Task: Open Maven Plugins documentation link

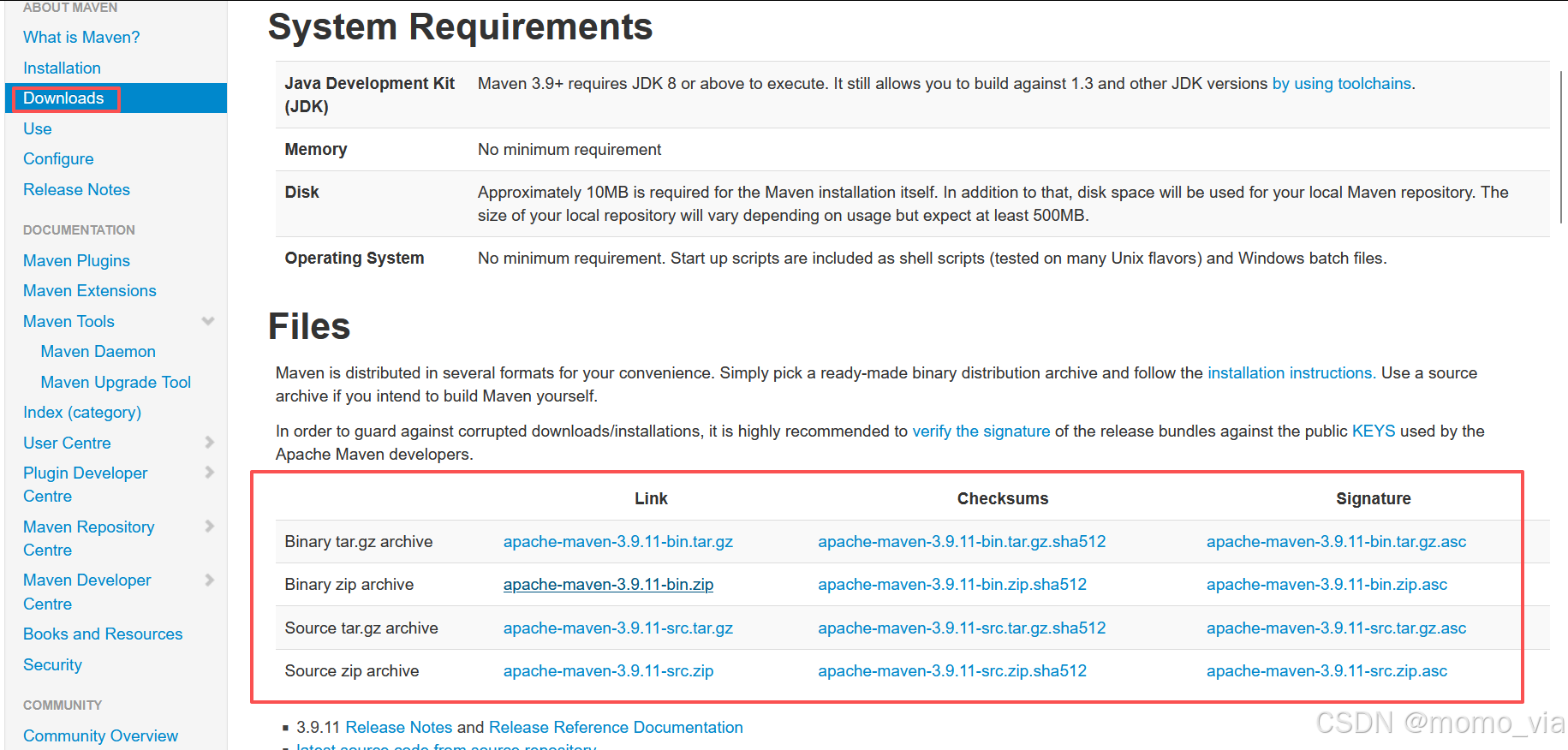Action: 76,260
